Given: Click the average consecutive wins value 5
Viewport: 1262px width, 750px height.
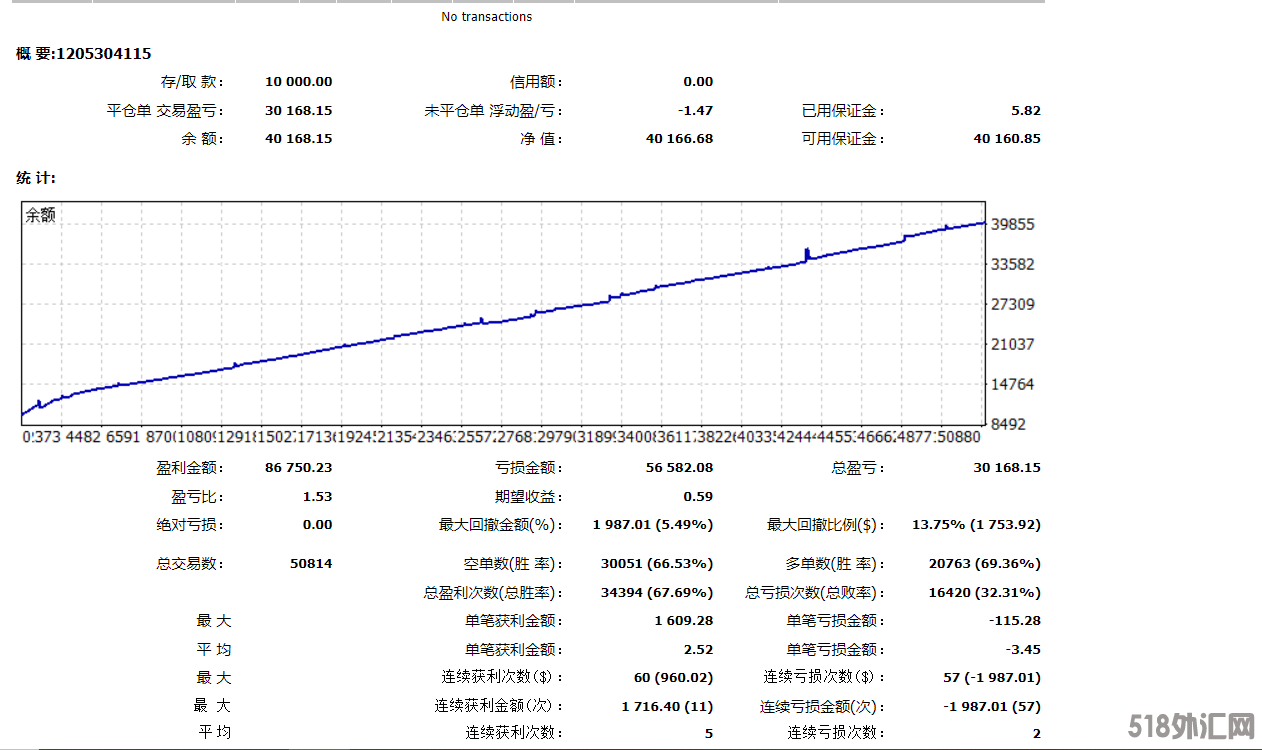Looking at the screenshot, I should (x=709, y=734).
